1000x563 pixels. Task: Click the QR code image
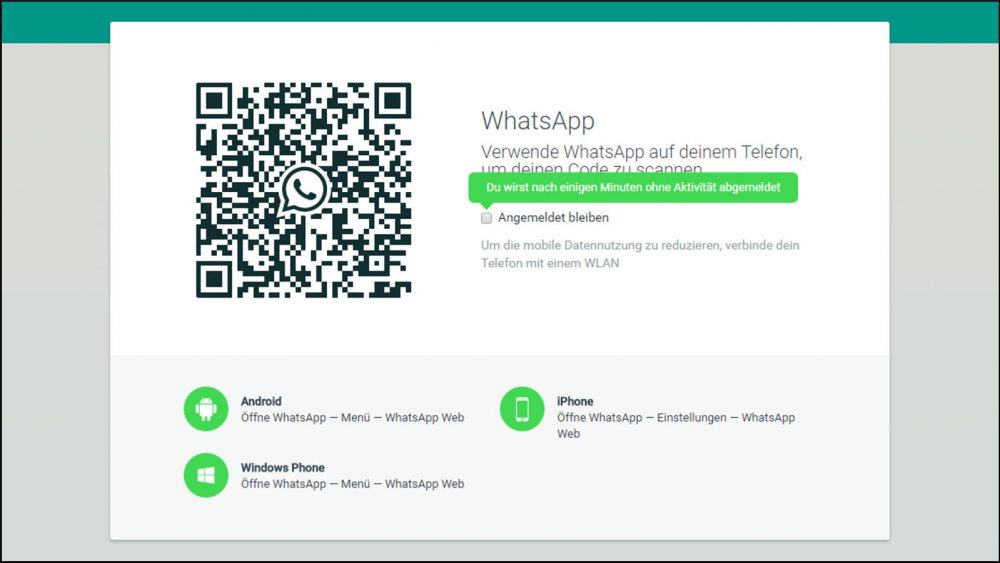[304, 190]
